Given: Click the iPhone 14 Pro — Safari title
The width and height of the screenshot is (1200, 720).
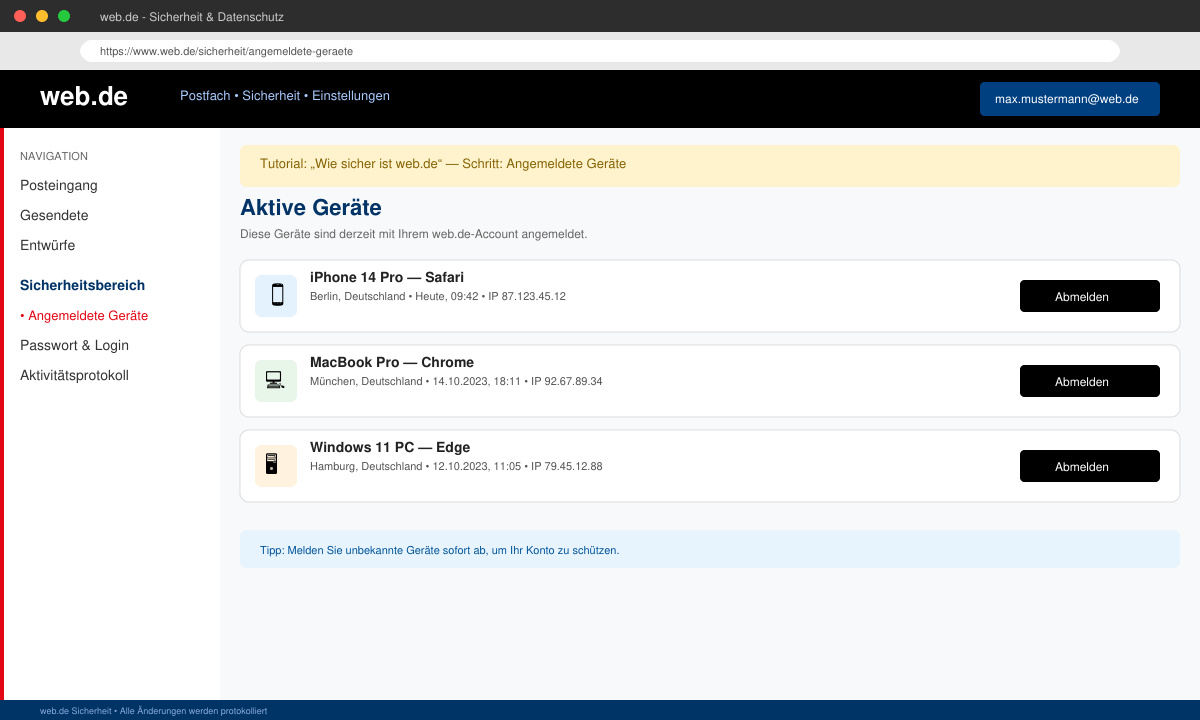Looking at the screenshot, I should [x=387, y=277].
